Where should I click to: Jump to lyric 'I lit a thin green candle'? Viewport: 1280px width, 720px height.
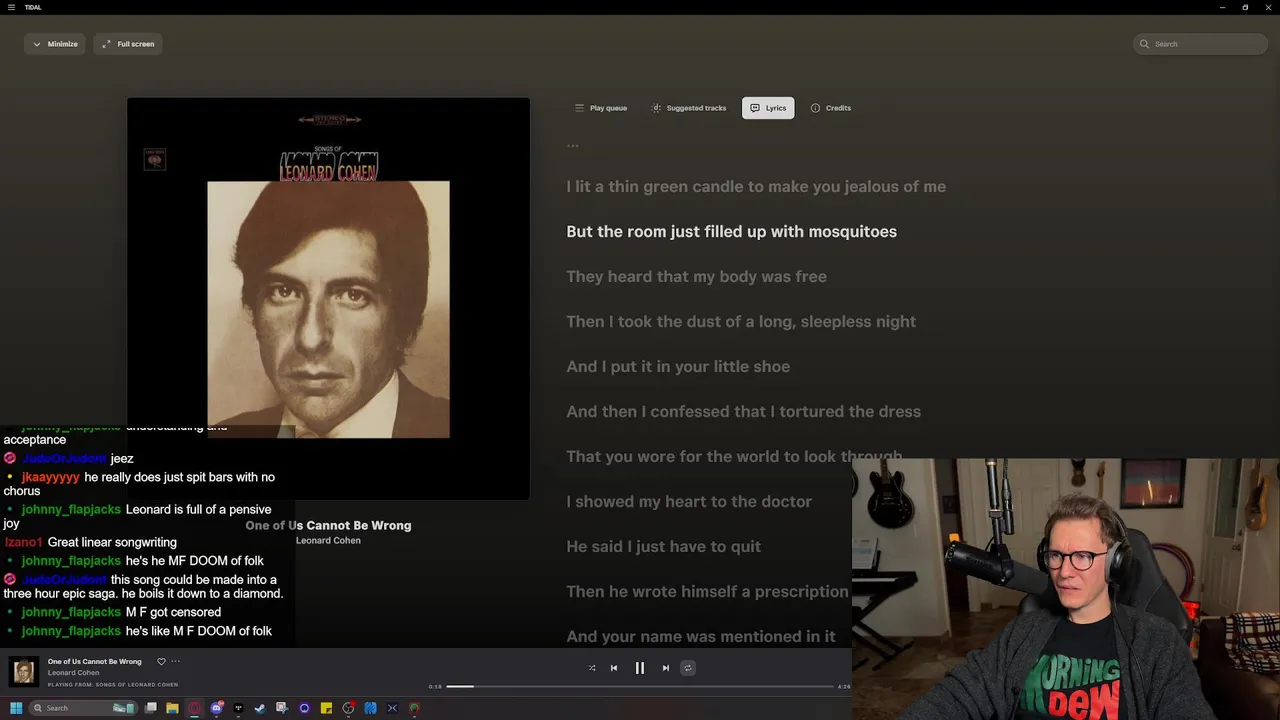[x=756, y=186]
